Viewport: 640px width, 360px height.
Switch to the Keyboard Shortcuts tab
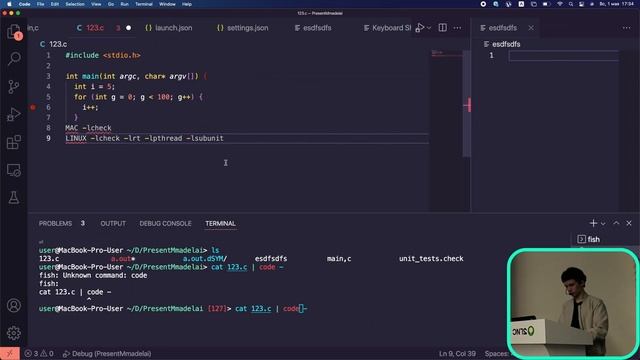(x=387, y=28)
